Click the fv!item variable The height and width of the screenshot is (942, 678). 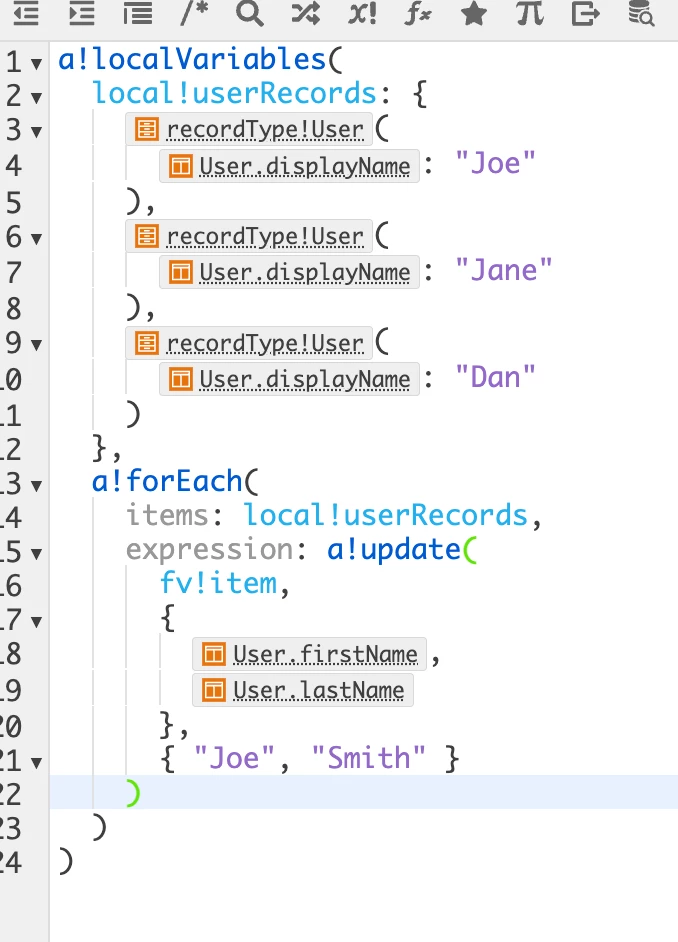pyautogui.click(x=218, y=583)
